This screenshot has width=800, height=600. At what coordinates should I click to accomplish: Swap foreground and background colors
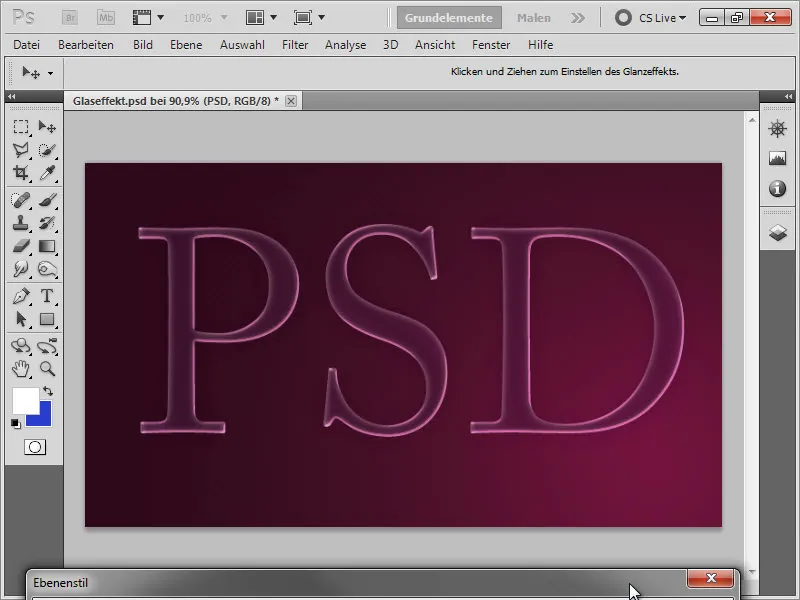click(x=48, y=391)
